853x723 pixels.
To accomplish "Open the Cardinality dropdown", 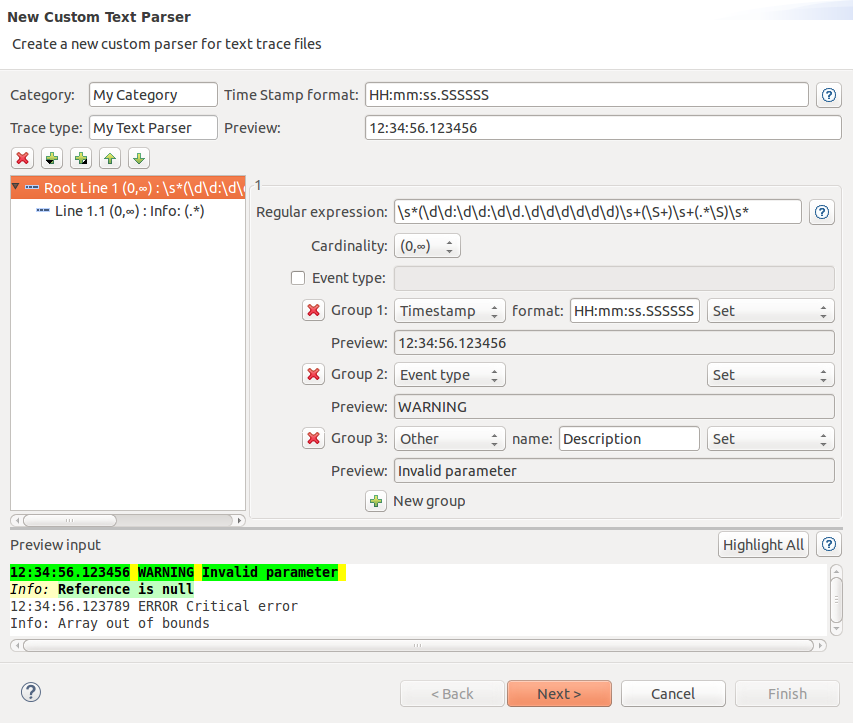I will [x=428, y=246].
